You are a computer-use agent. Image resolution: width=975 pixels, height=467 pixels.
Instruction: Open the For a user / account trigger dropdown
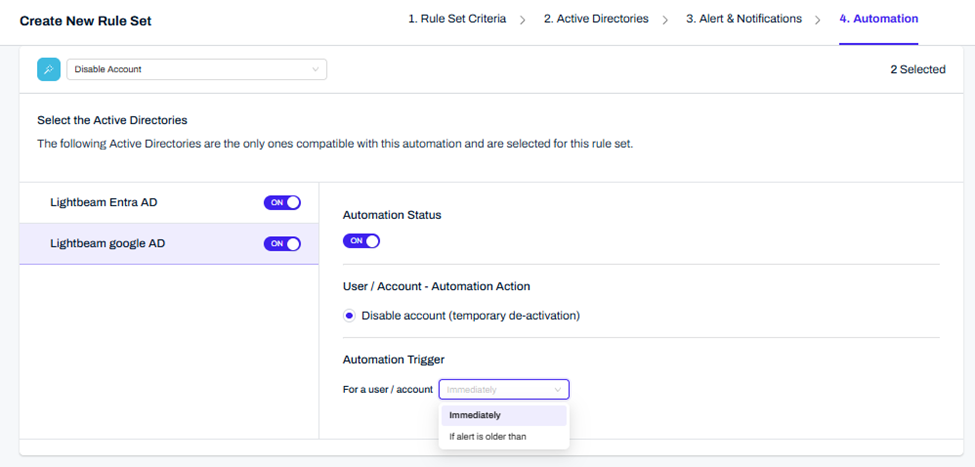[503, 390]
